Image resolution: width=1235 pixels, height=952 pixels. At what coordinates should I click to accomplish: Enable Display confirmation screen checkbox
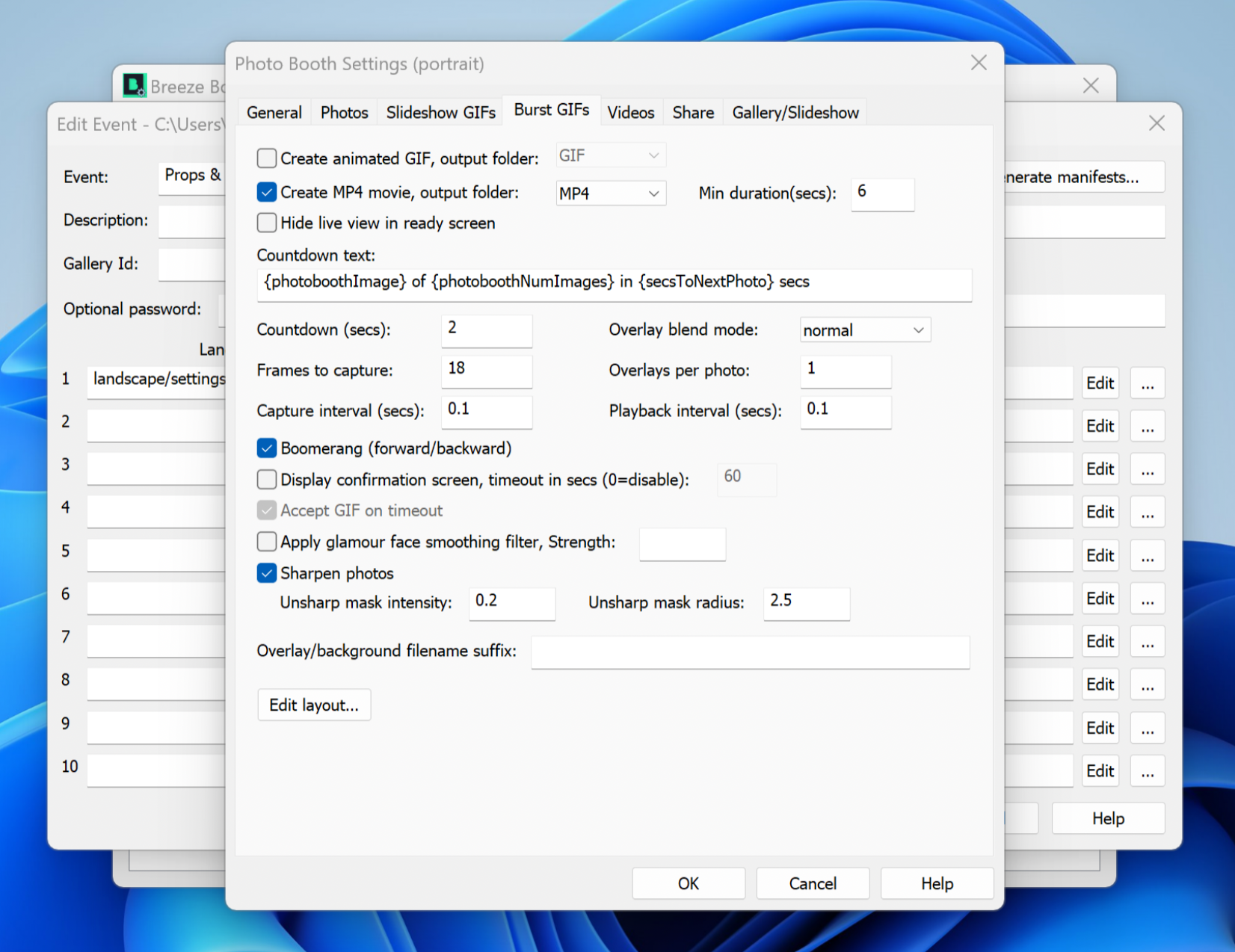pyautogui.click(x=267, y=480)
